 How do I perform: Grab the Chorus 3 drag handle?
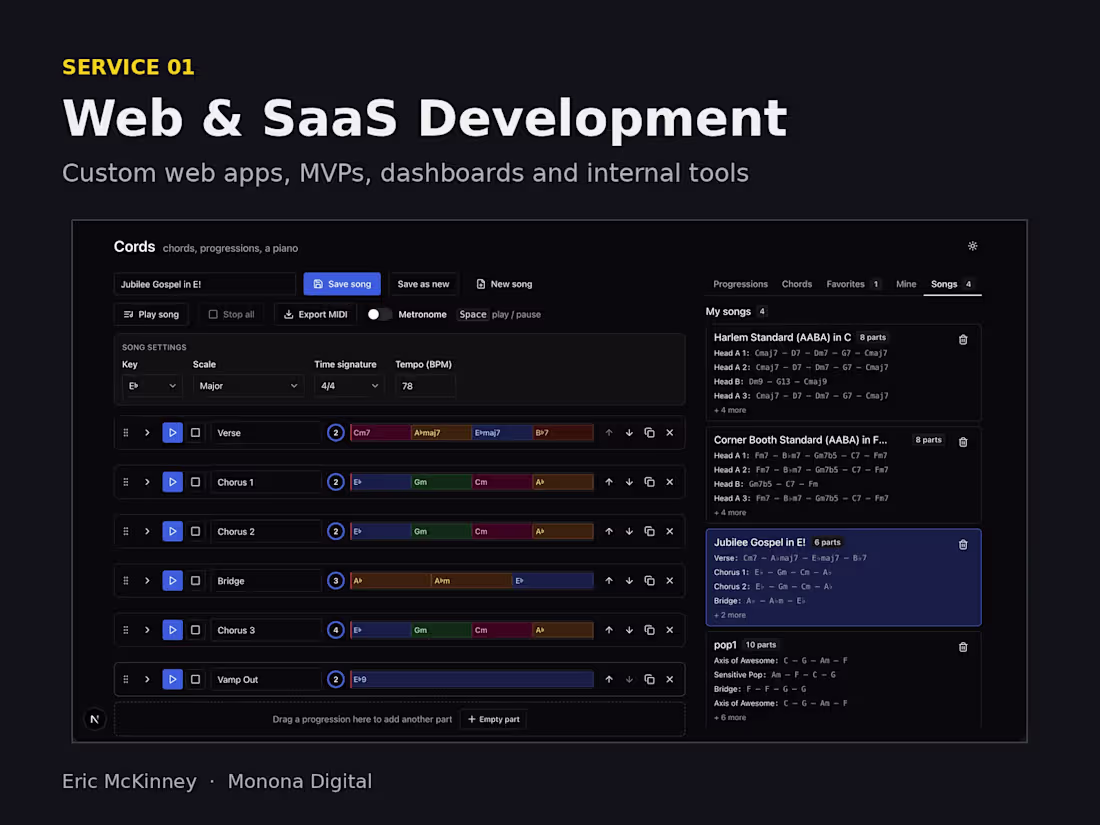126,630
